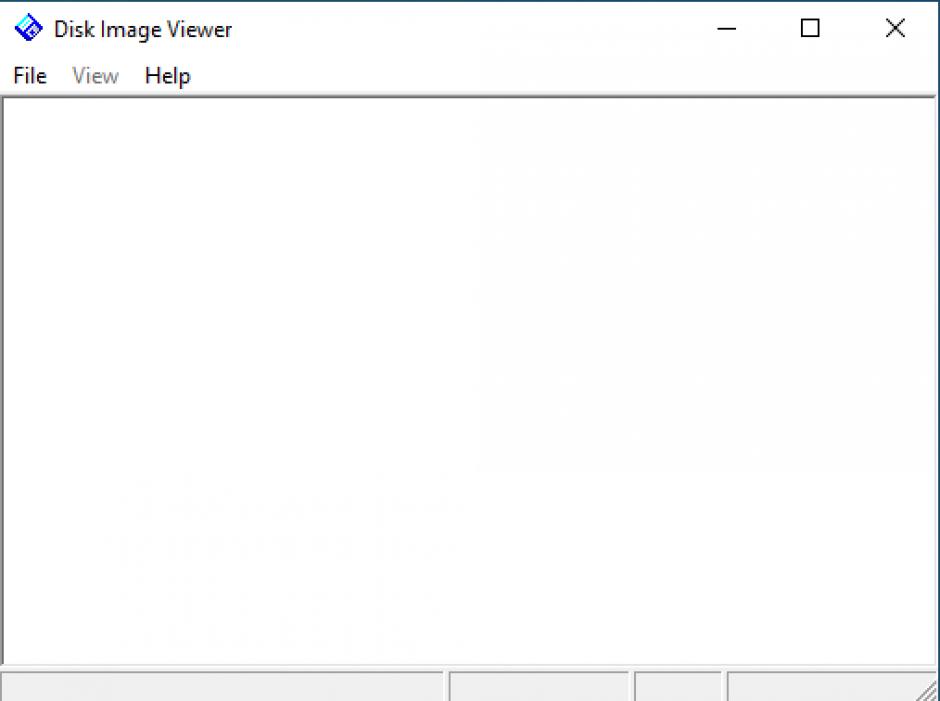Click divider between first and second status panes
This screenshot has height=701, width=940.
click(x=446, y=687)
